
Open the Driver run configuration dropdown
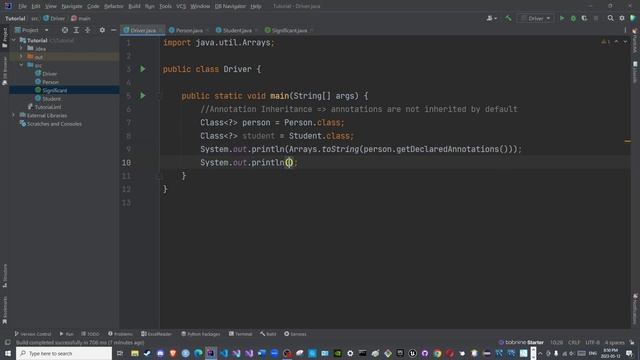pos(536,18)
